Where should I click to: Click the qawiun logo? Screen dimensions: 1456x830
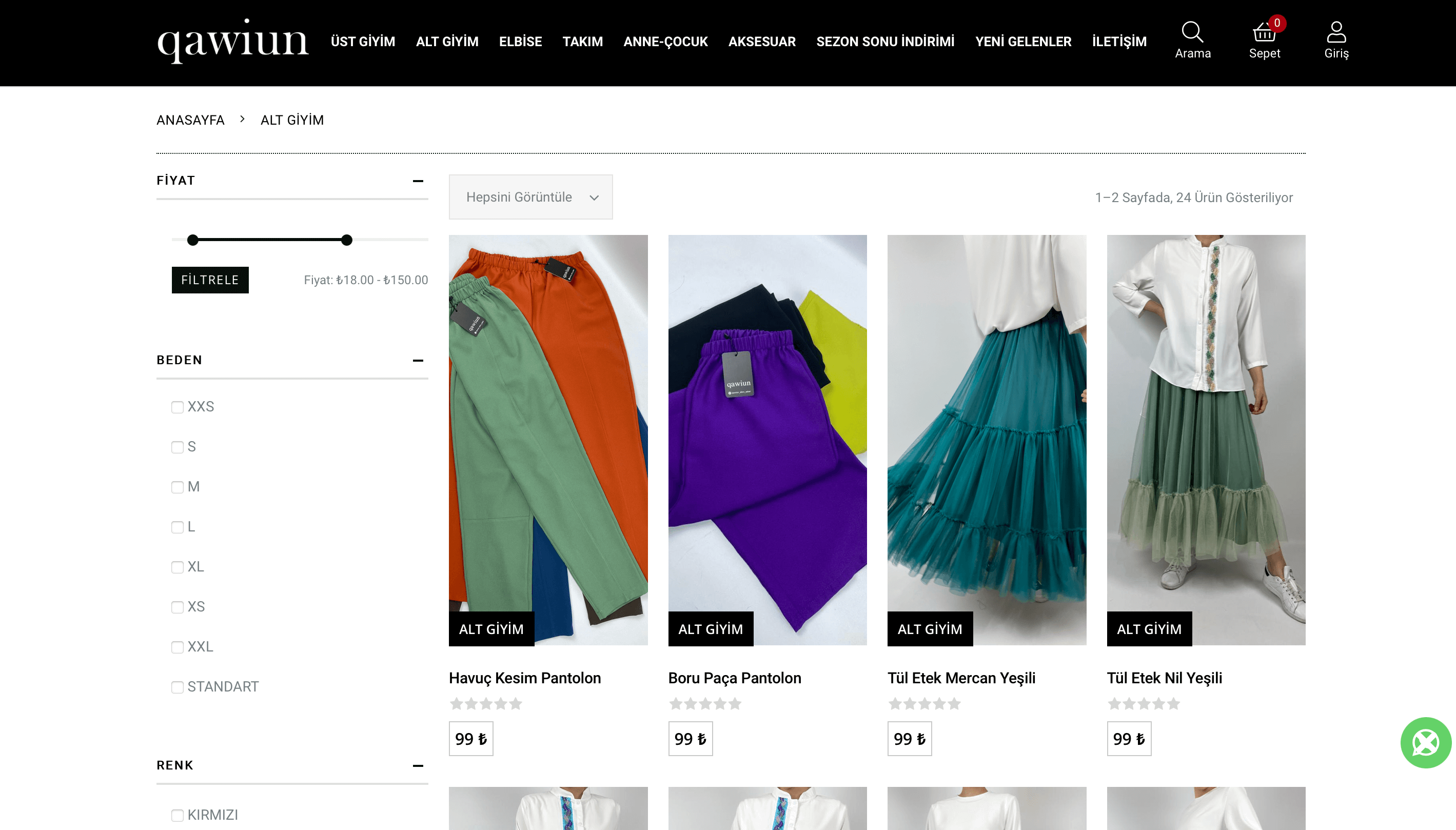tap(232, 41)
